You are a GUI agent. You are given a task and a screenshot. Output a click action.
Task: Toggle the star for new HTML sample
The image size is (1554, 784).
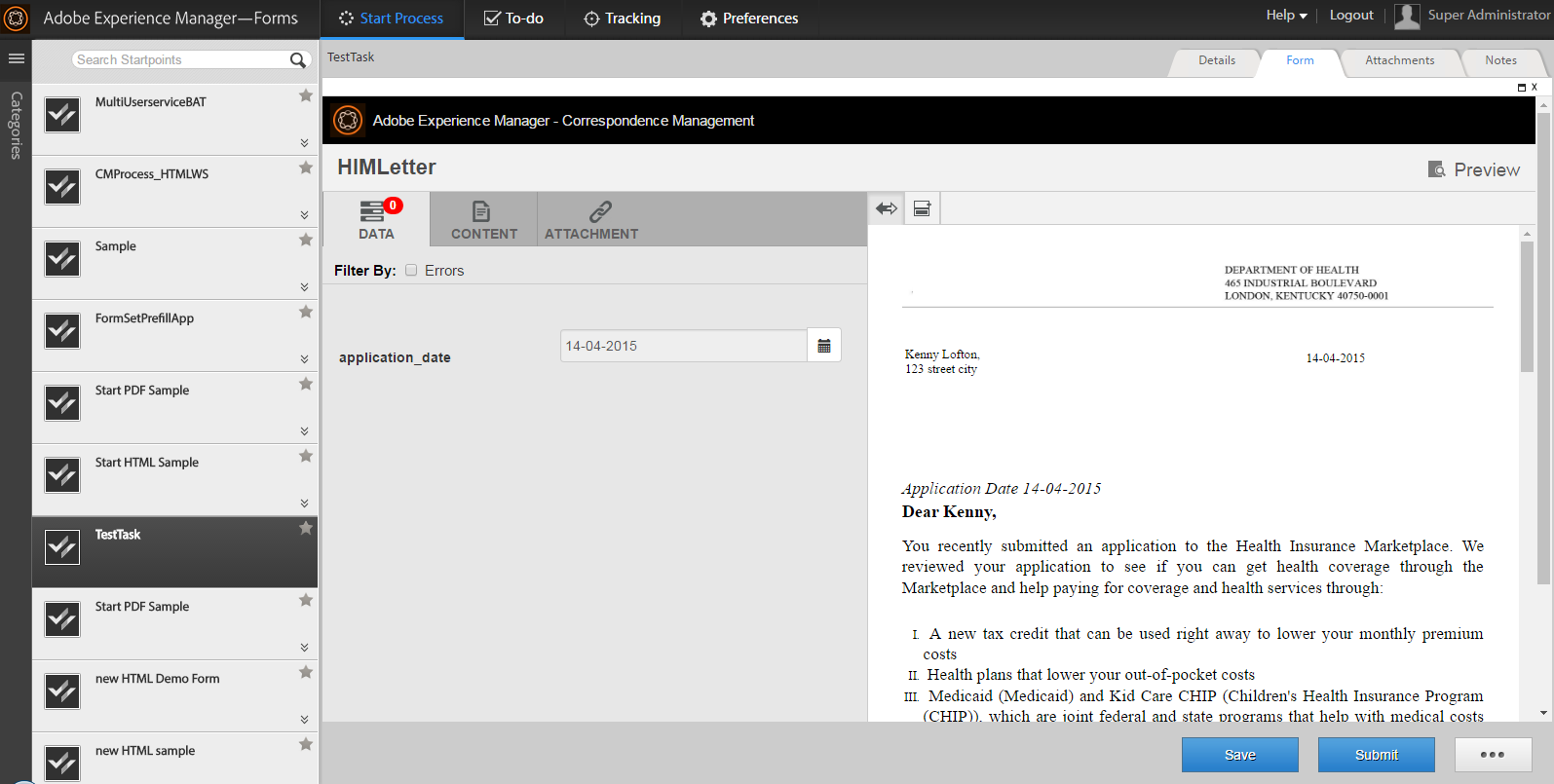pyautogui.click(x=306, y=744)
